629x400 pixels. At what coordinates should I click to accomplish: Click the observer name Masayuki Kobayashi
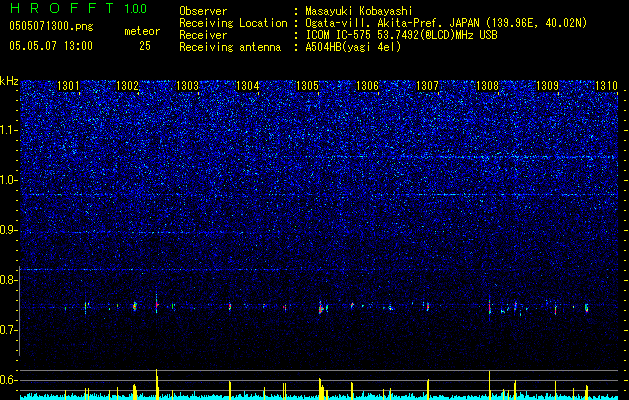click(x=359, y=11)
